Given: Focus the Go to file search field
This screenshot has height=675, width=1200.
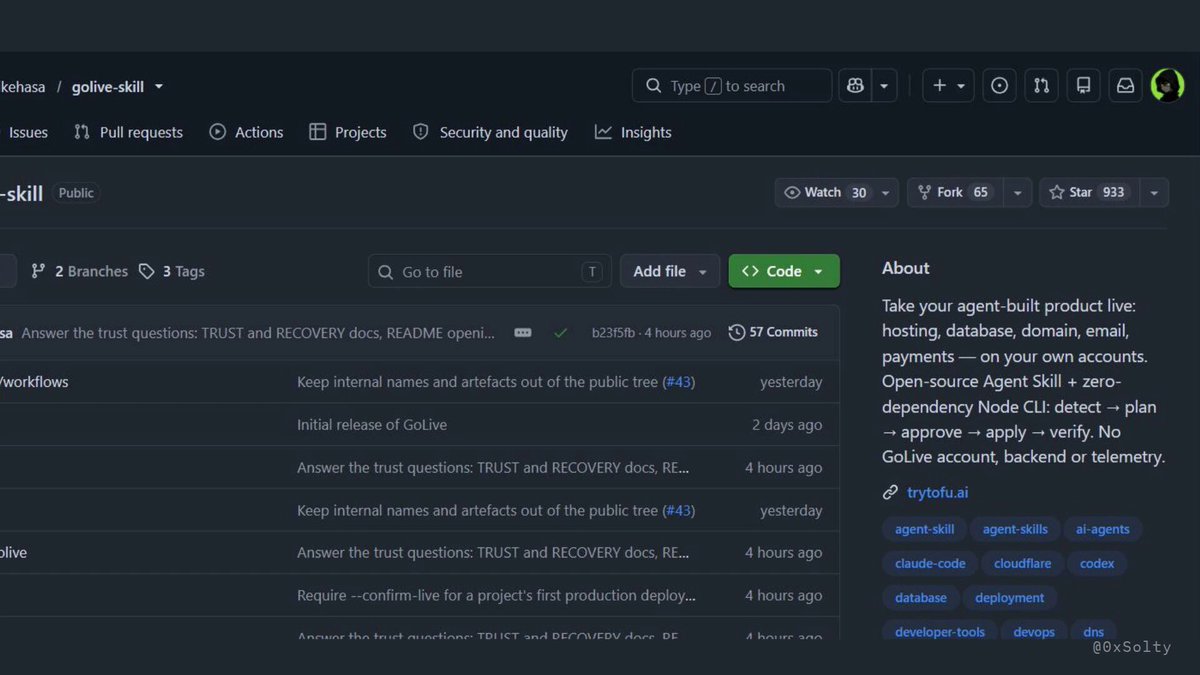Looking at the screenshot, I should pos(490,271).
